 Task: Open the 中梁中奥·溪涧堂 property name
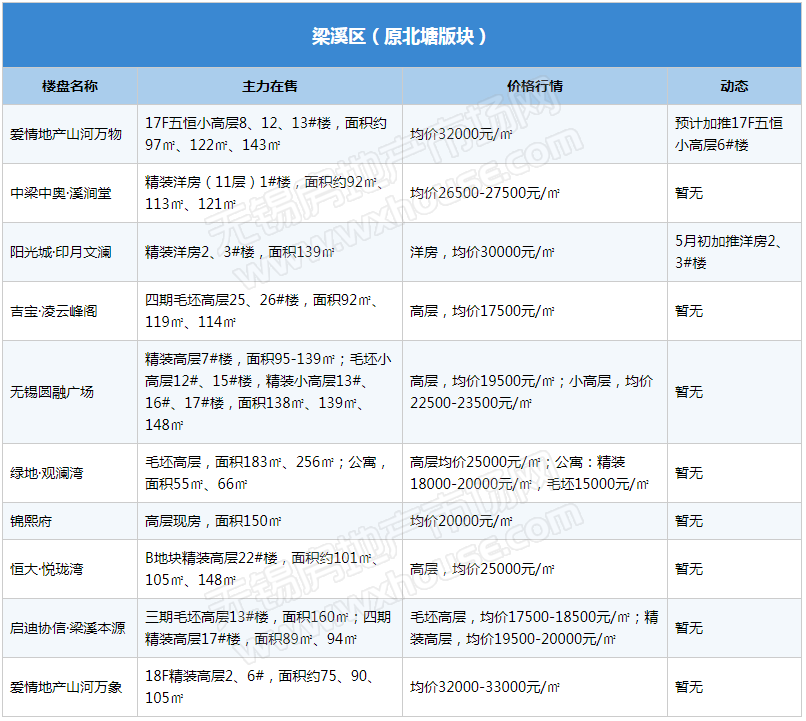point(61,193)
